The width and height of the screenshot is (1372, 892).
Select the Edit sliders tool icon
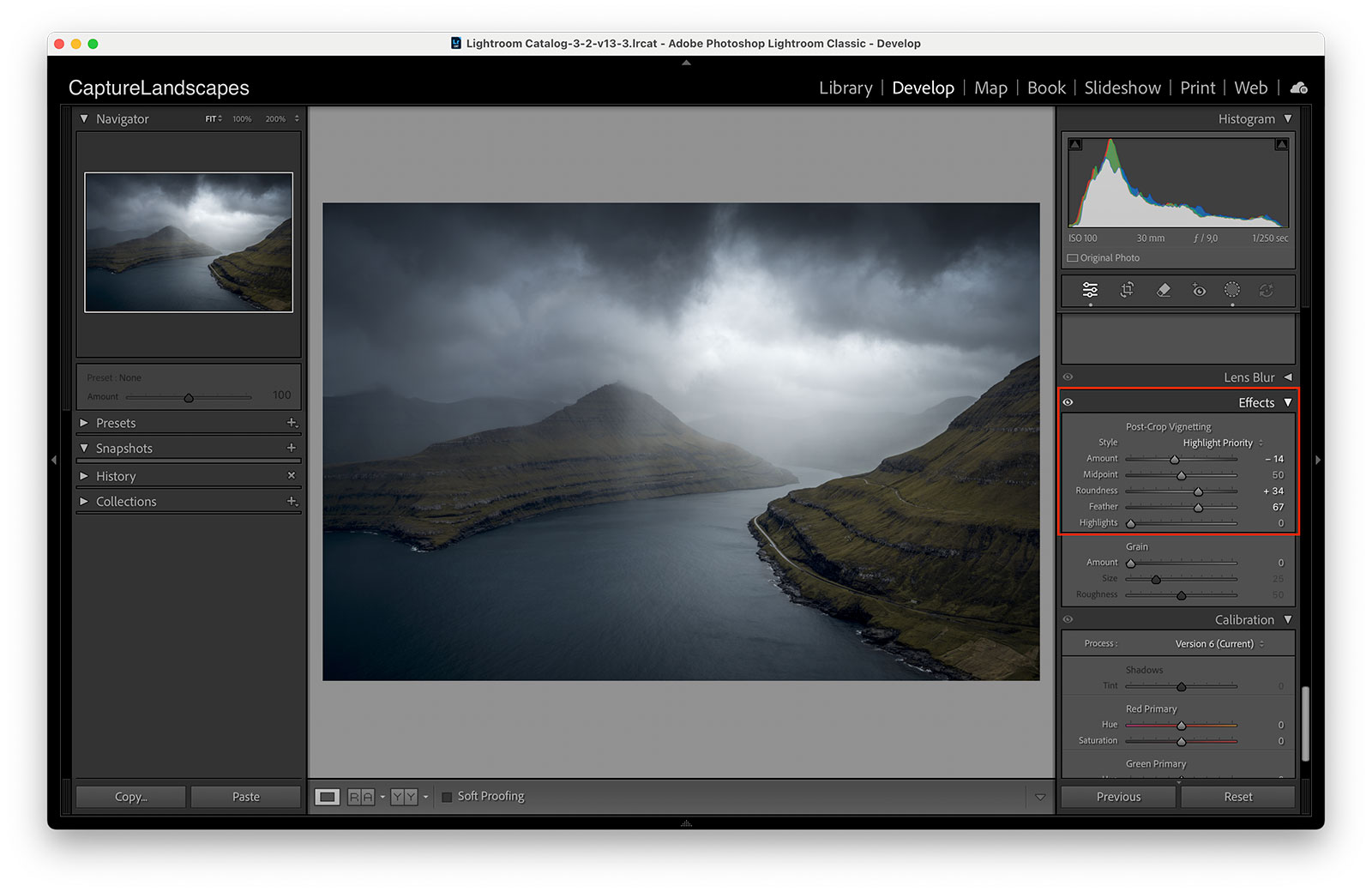click(1090, 290)
